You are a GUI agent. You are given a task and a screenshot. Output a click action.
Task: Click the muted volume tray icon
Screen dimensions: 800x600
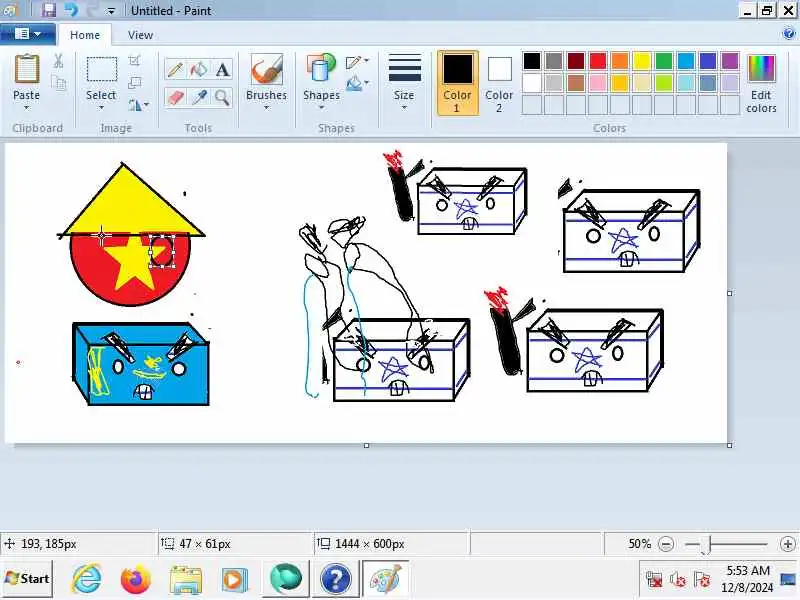677,580
